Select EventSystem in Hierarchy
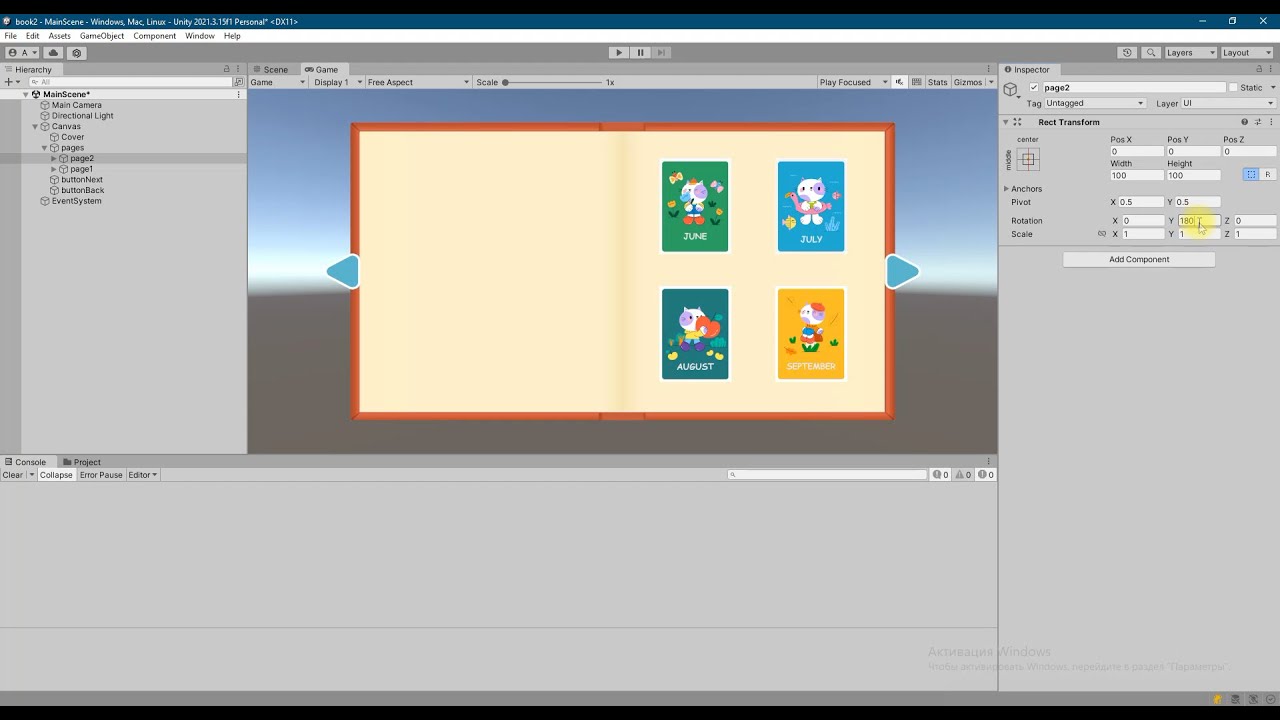This screenshot has height=720, width=1280. [x=76, y=201]
